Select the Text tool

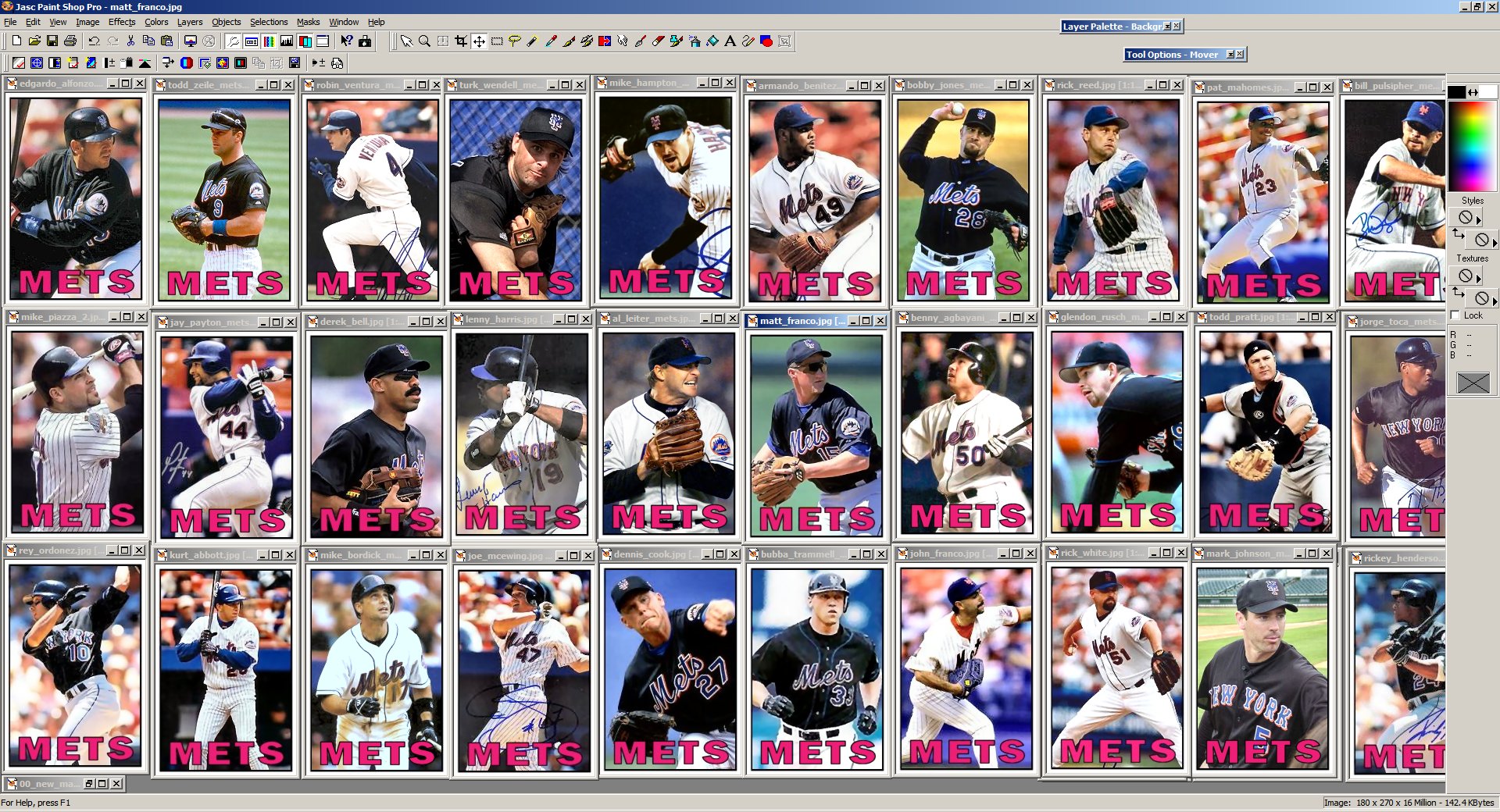pos(730,41)
